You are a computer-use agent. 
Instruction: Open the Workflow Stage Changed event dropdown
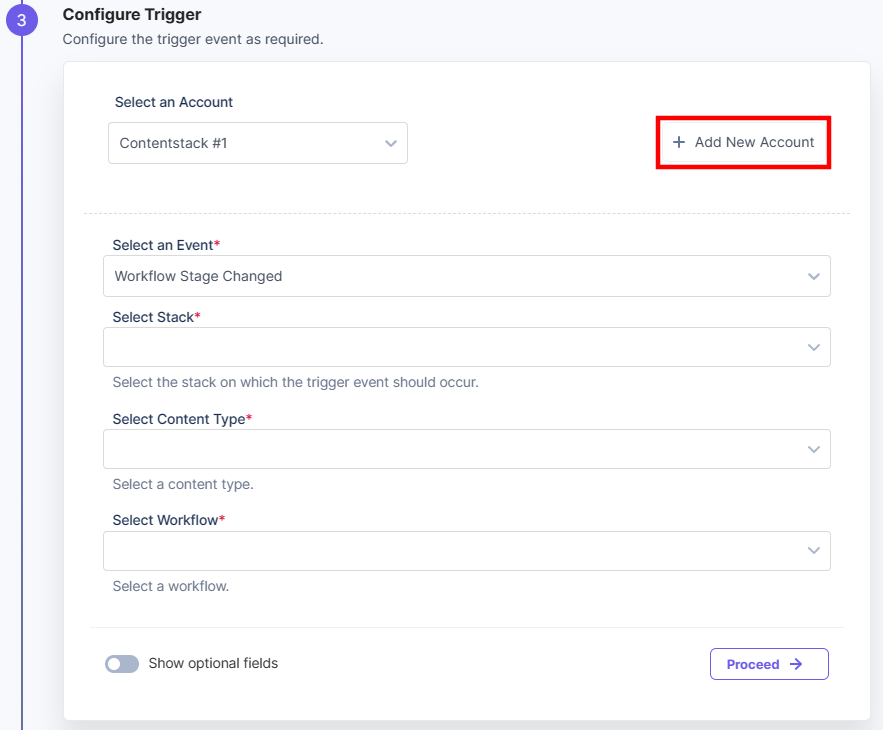point(467,276)
